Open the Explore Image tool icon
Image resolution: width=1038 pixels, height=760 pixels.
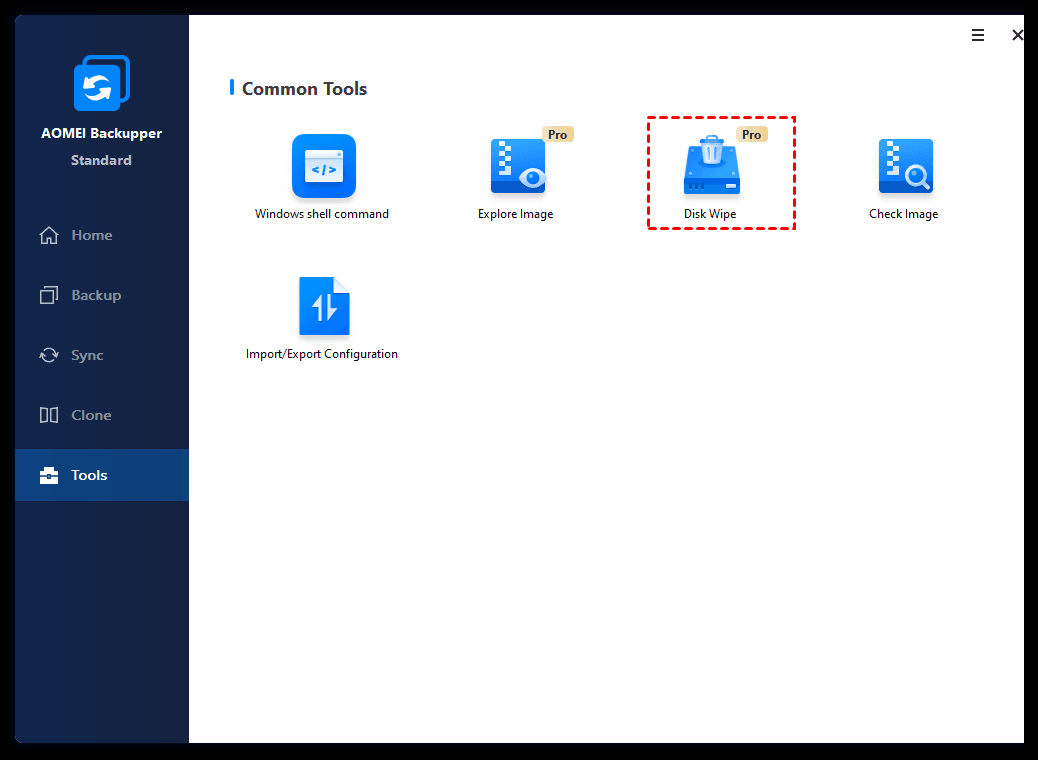point(518,166)
